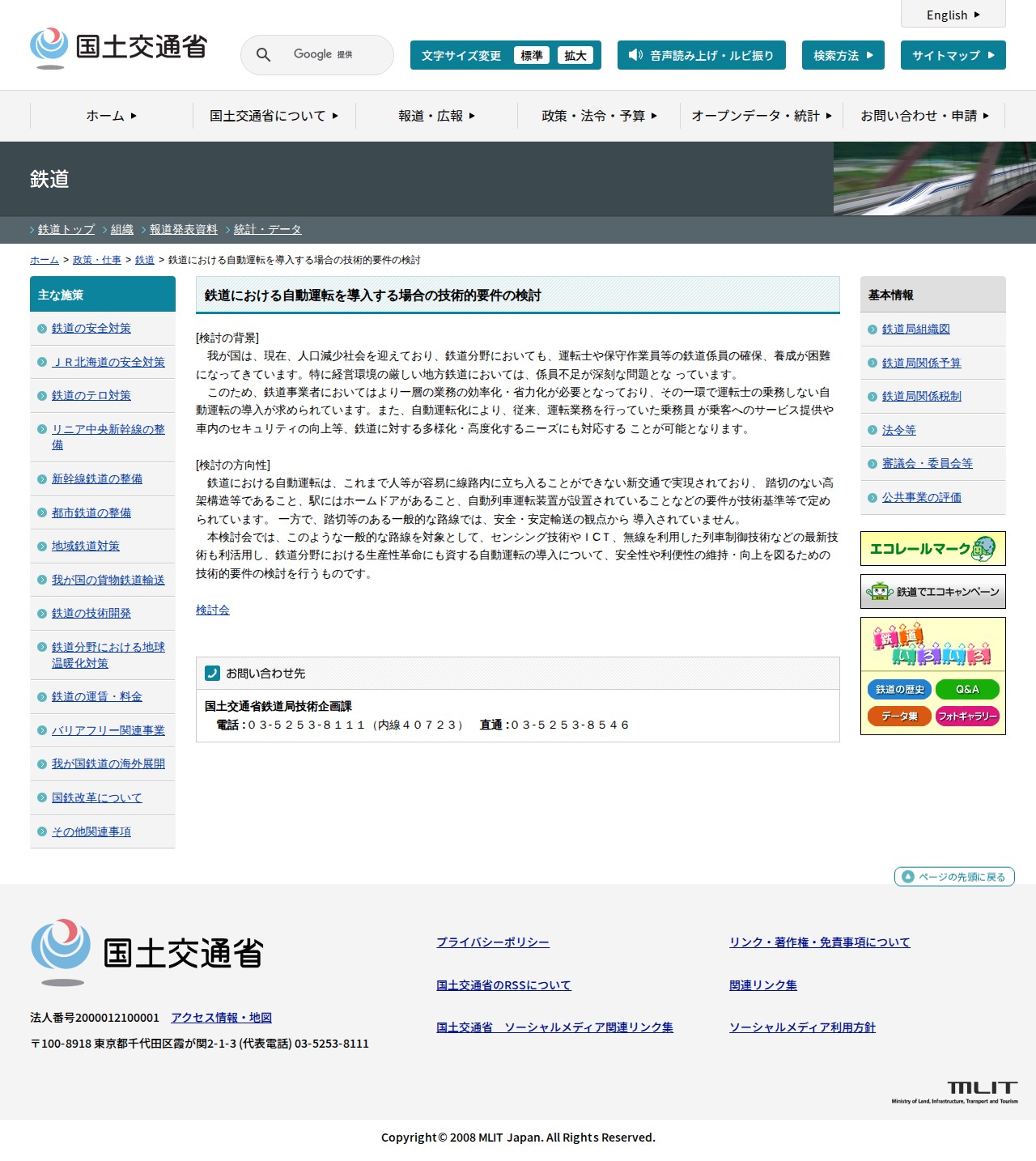This screenshot has height=1161, width=1036.
Task: Open 都市鉄道の整備 sidebar link
Action: click(x=91, y=512)
